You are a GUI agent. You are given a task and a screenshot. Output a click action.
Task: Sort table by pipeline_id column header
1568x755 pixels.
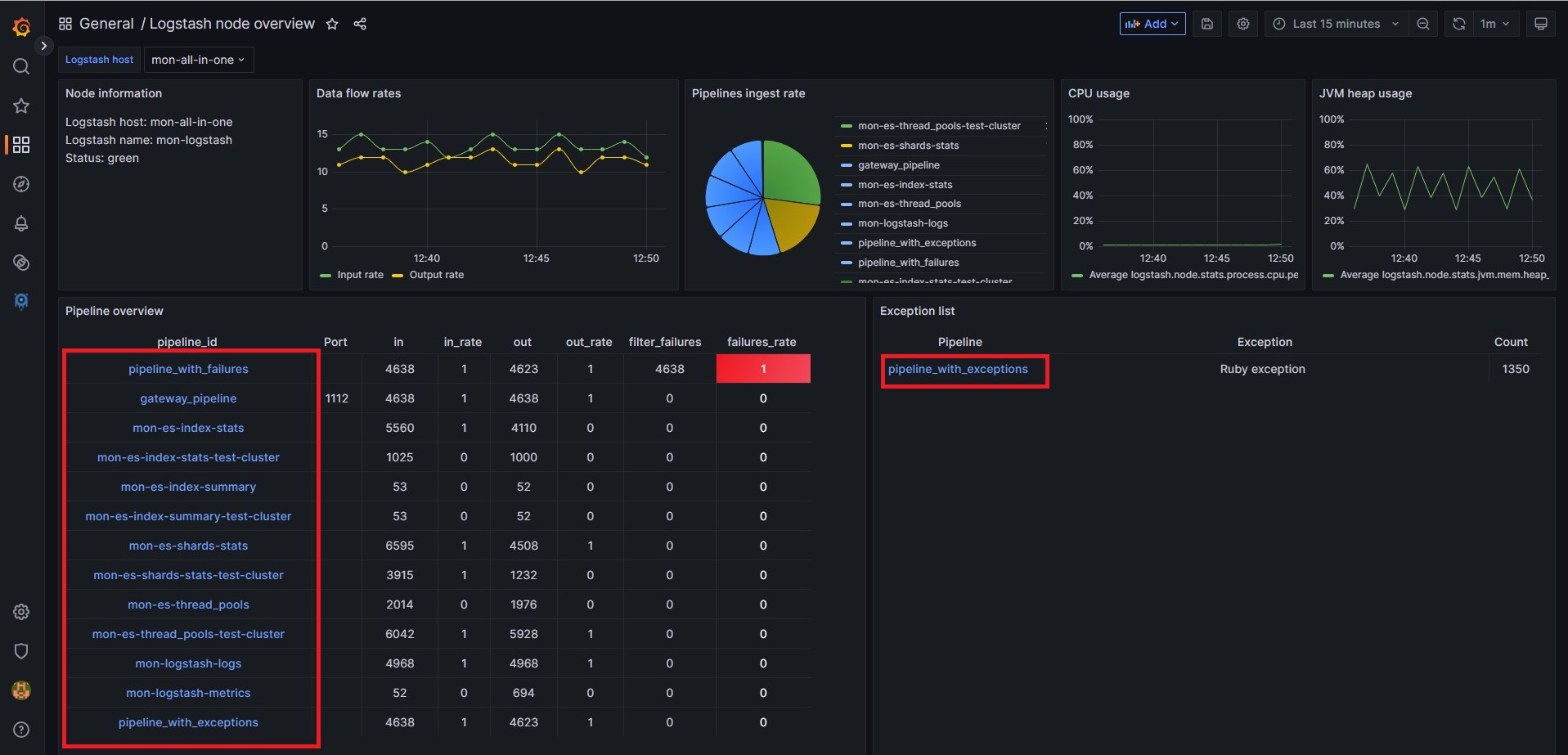coord(187,342)
